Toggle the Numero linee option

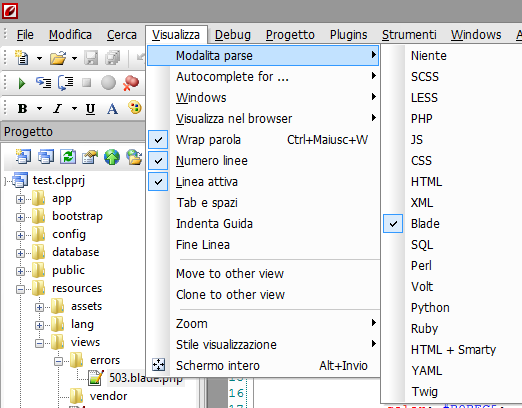158,161
